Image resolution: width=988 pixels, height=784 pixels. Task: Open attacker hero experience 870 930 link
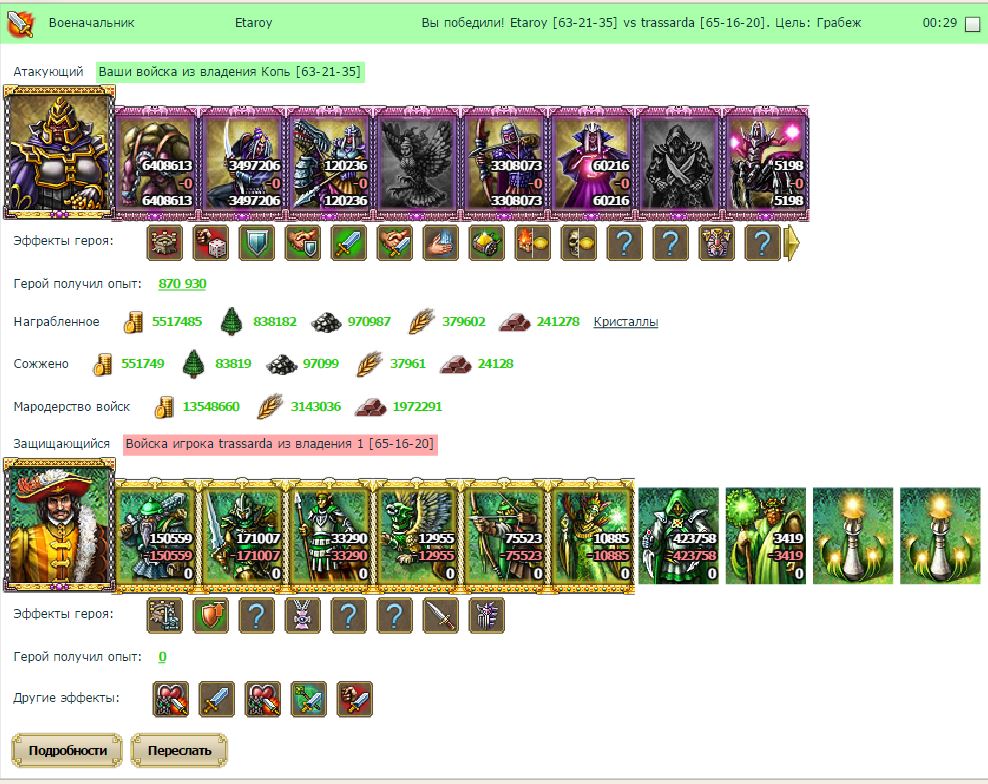pos(182,284)
